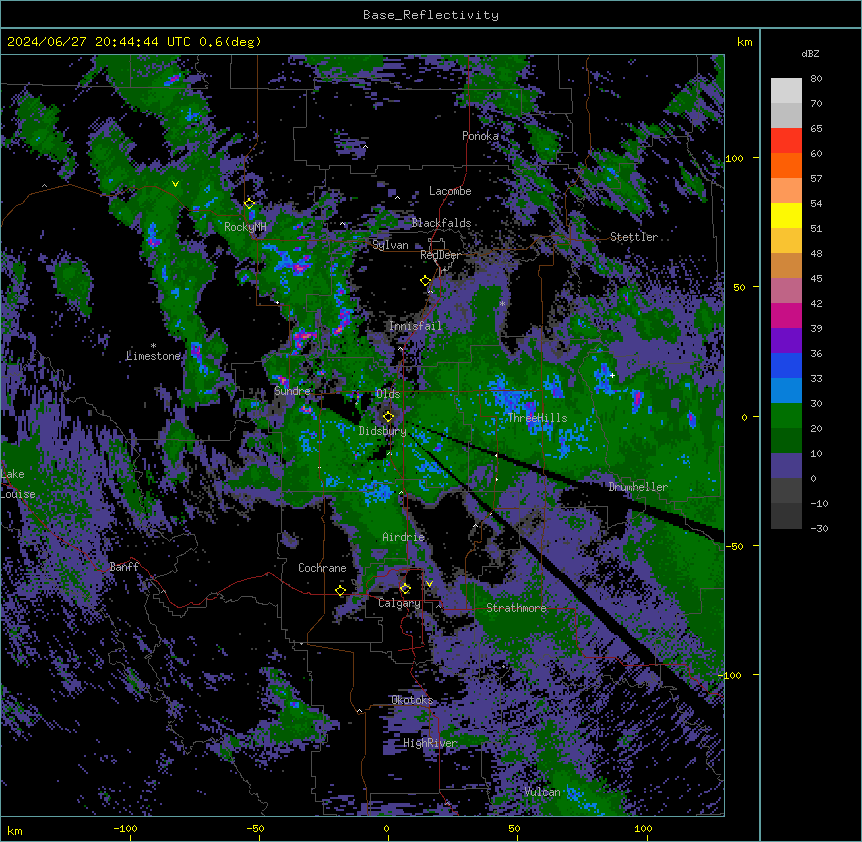862x842 pixels.
Task: Click the -50 tick label on the right axis
Action: pyautogui.click(x=734, y=546)
